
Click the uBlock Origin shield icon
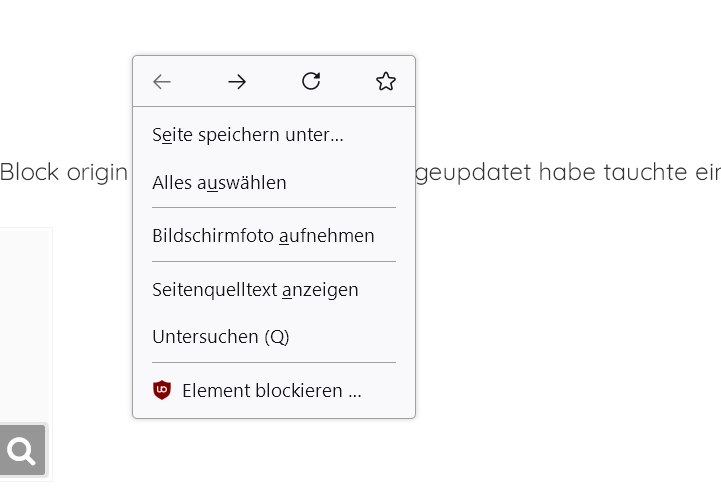click(x=162, y=390)
